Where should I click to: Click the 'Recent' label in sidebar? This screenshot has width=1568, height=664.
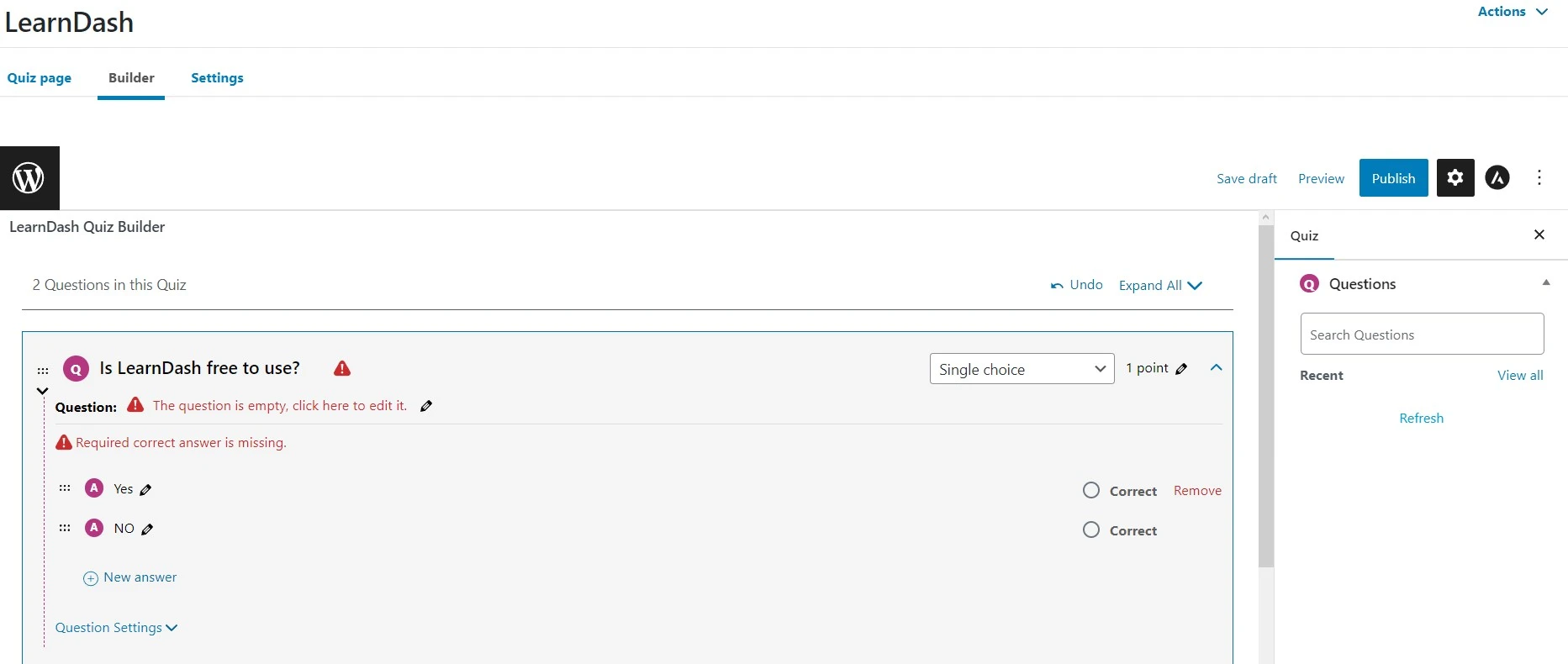click(1322, 376)
